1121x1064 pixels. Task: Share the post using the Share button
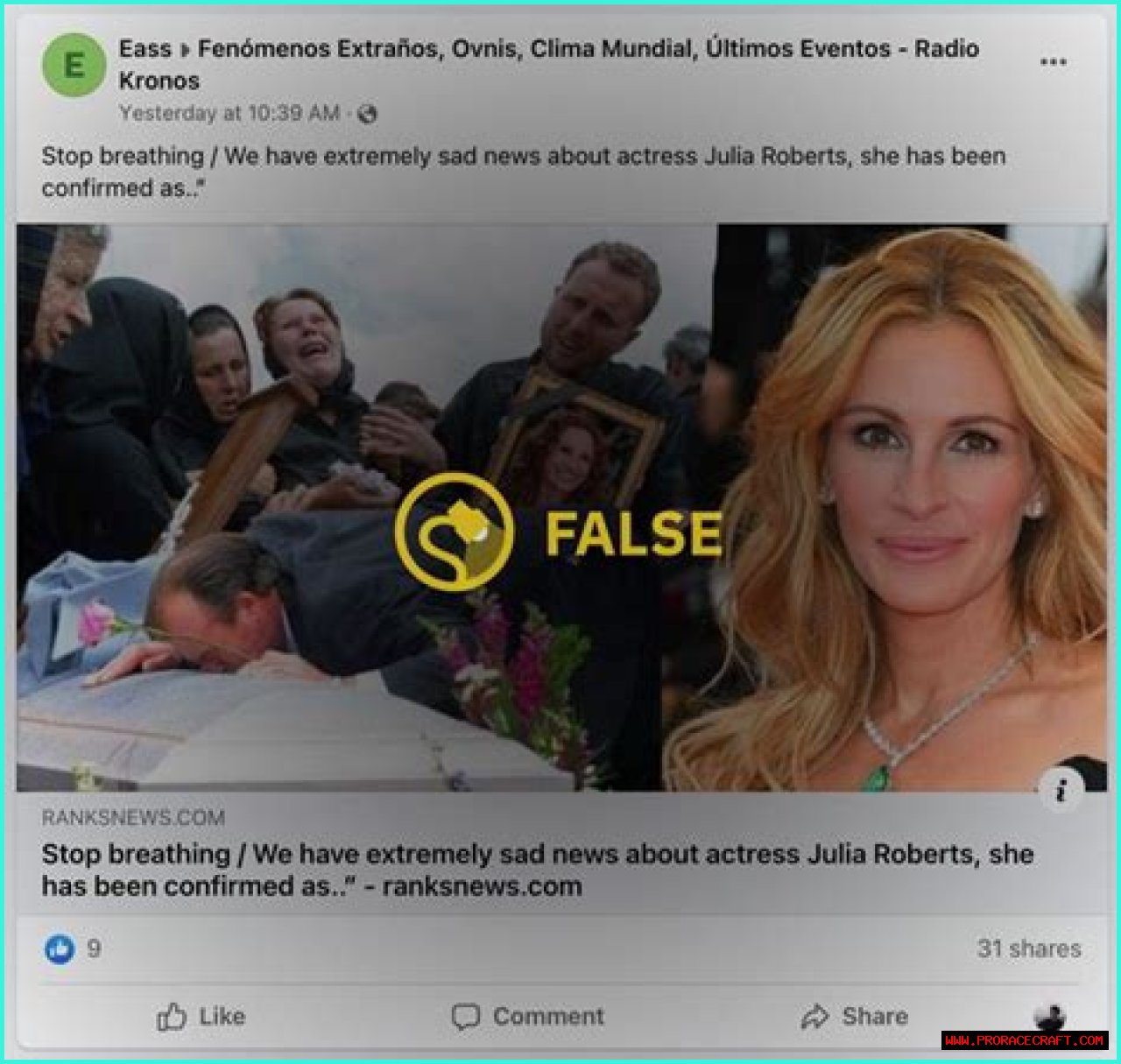click(x=855, y=1017)
